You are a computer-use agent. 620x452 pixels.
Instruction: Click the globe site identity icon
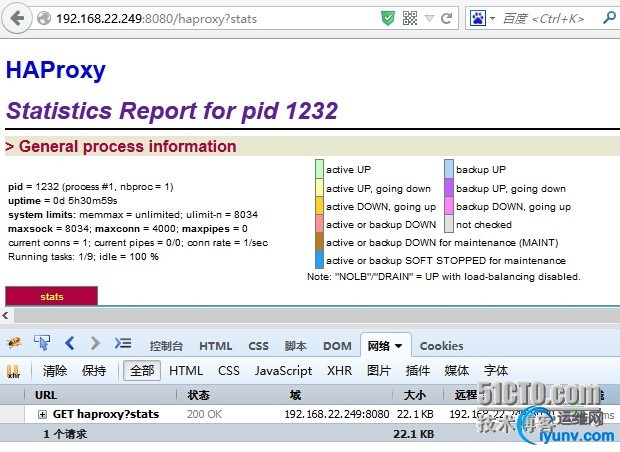43,18
